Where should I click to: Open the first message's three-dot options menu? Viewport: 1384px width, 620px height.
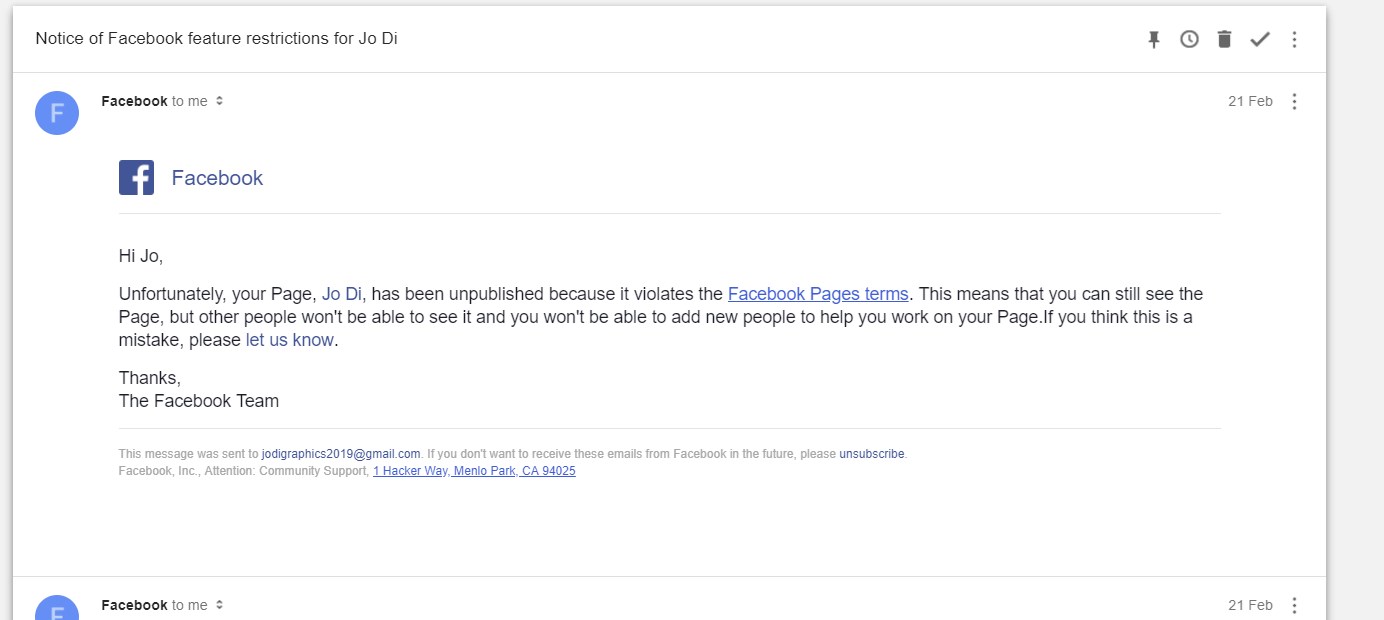pos(1294,101)
